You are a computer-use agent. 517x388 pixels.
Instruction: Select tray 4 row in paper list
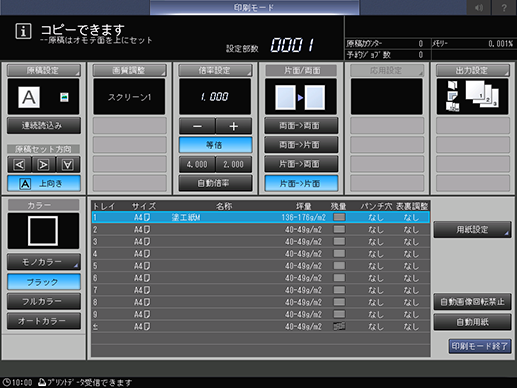click(260, 254)
